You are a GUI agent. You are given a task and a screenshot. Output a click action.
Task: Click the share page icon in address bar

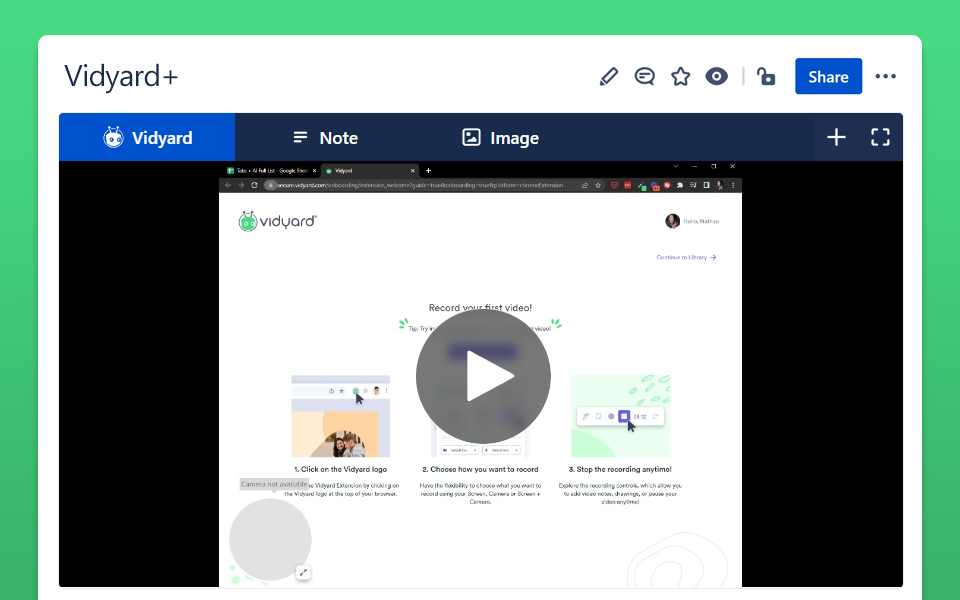(x=585, y=185)
